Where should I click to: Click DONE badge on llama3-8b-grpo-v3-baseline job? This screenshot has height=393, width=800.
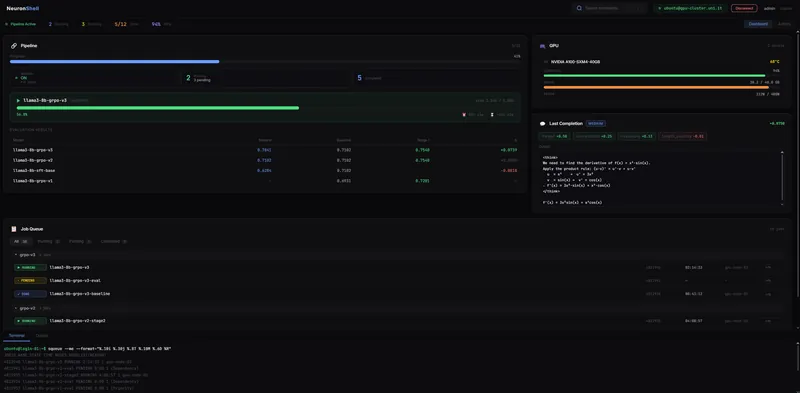[x=30, y=294]
